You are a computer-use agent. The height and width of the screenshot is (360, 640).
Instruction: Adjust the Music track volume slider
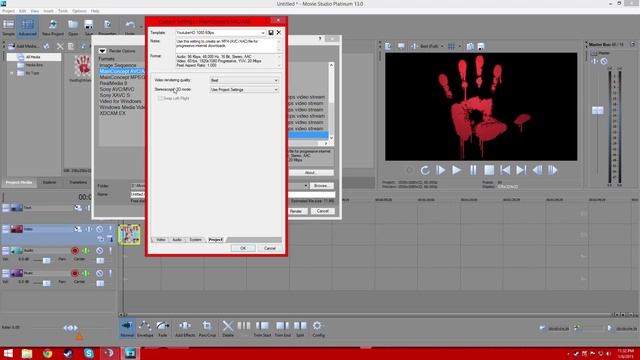(x=47, y=282)
